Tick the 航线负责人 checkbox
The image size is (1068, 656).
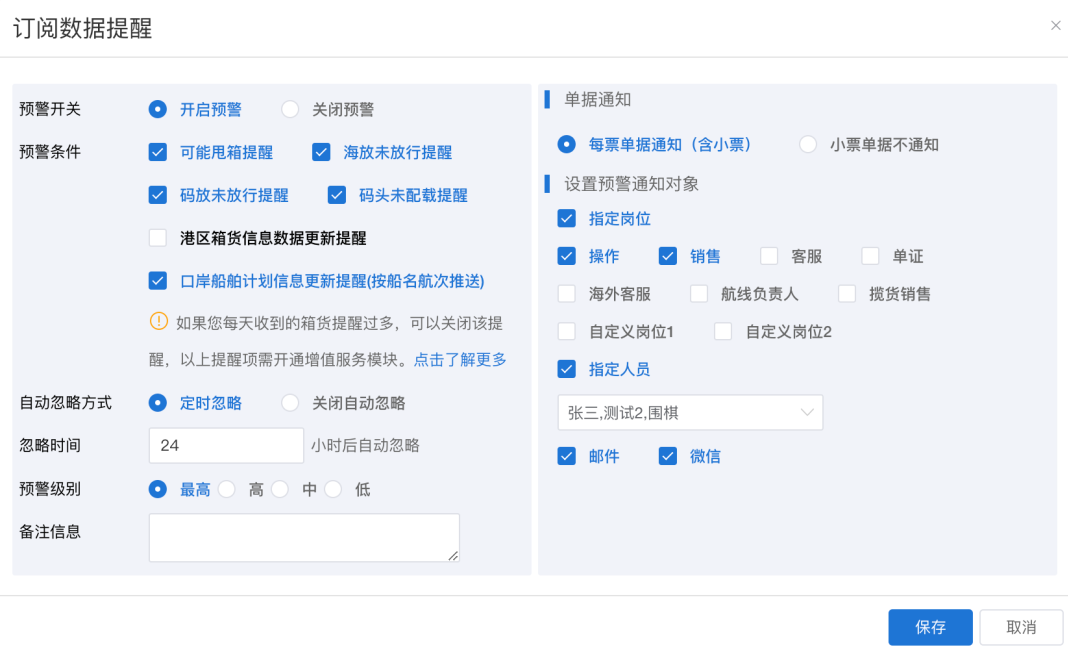[699, 295]
